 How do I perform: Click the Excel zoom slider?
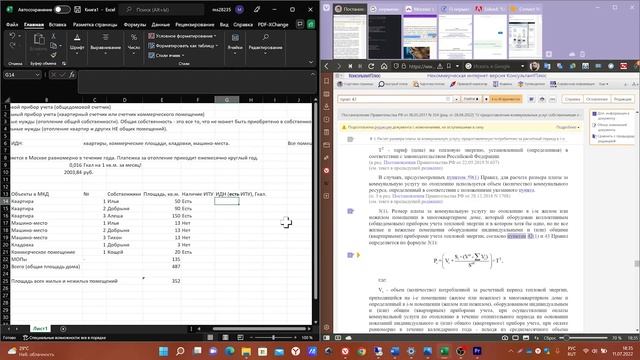click(273, 338)
